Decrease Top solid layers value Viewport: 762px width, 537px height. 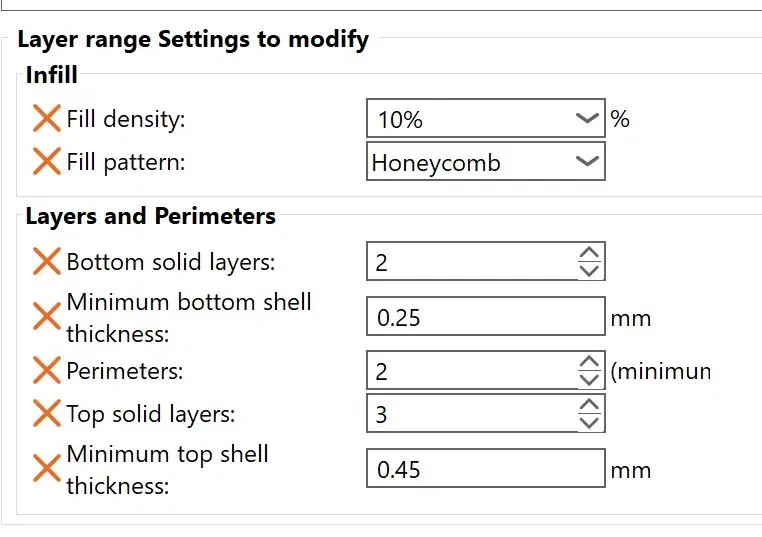point(590,422)
